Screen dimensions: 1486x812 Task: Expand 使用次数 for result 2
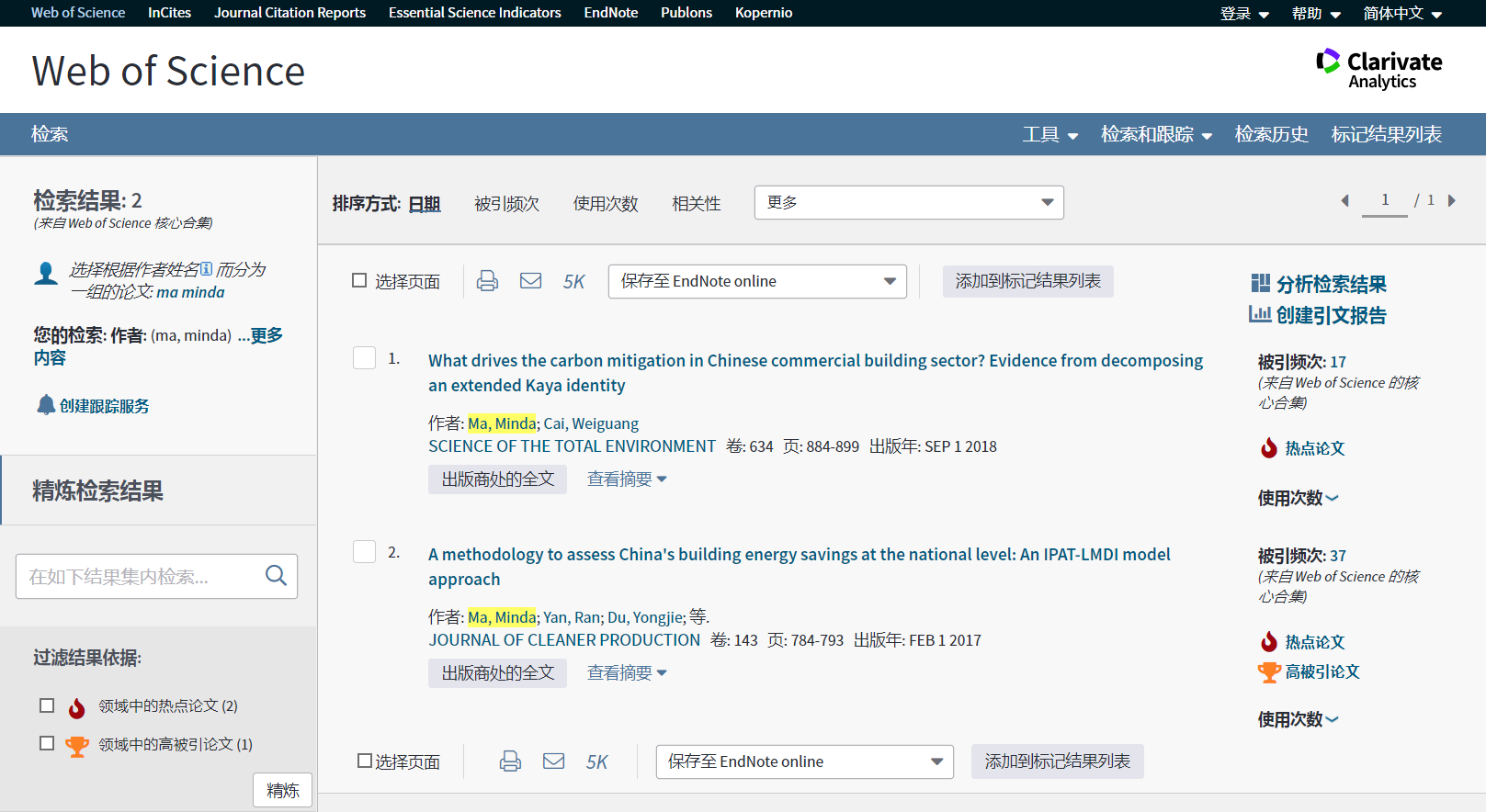[x=1298, y=719]
